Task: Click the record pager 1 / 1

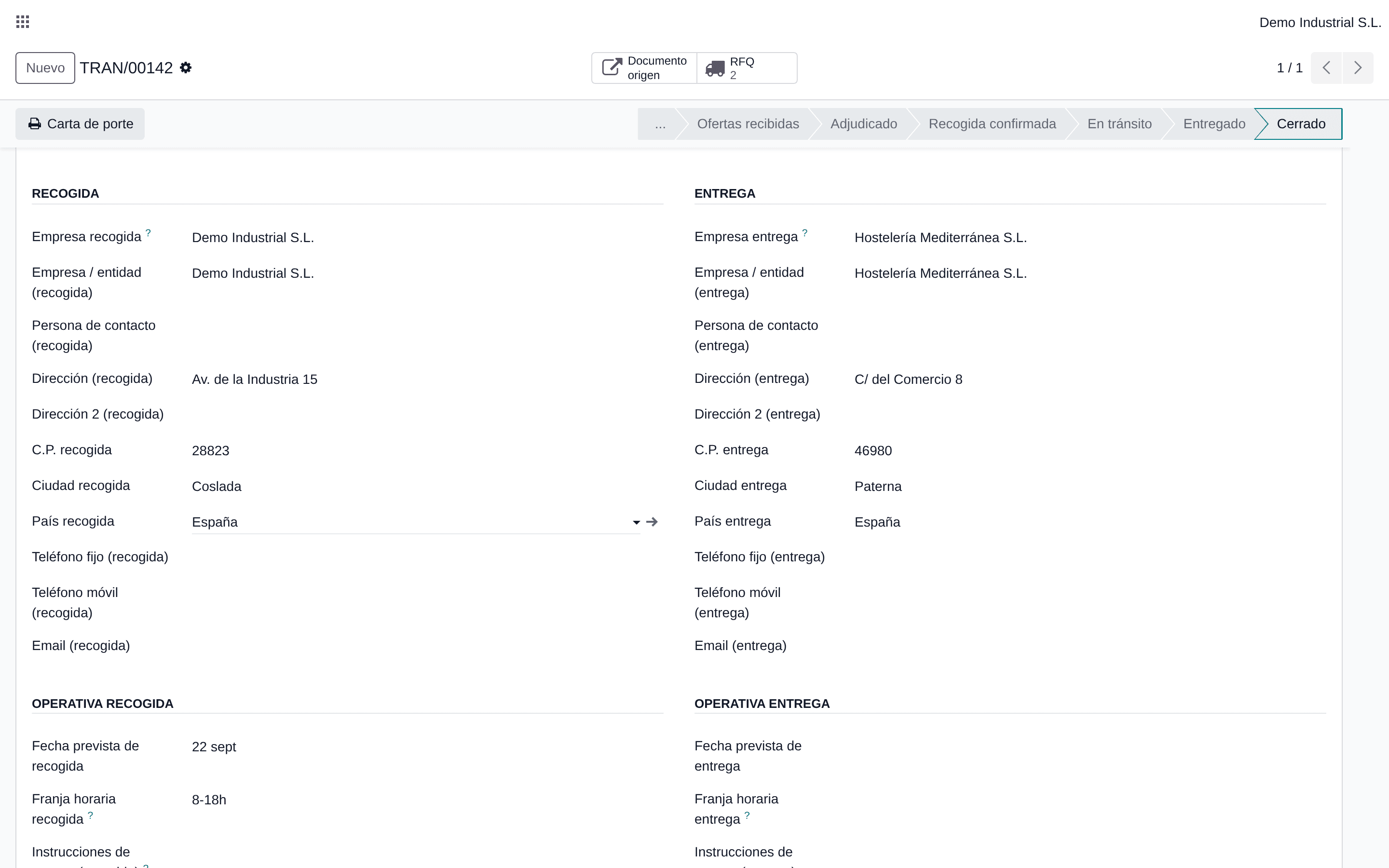Action: 1289,68
